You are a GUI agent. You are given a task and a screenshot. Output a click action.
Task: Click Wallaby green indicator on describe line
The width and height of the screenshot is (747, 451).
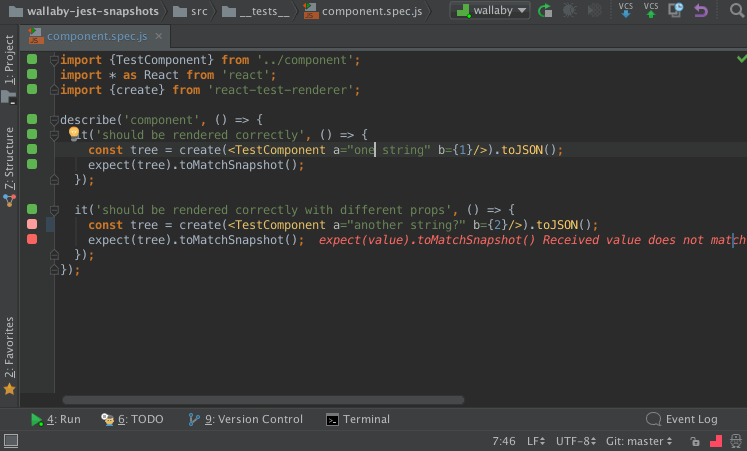coord(32,119)
